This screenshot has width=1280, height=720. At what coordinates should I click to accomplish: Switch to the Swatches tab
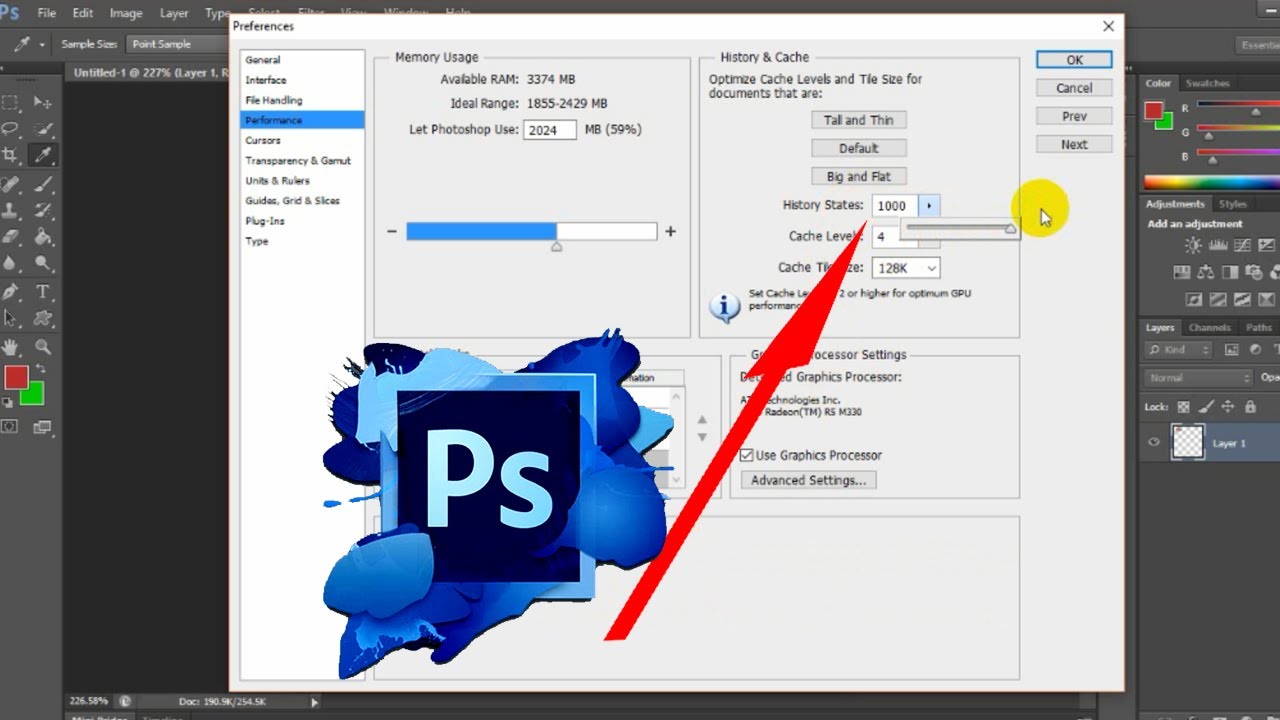(x=1207, y=83)
